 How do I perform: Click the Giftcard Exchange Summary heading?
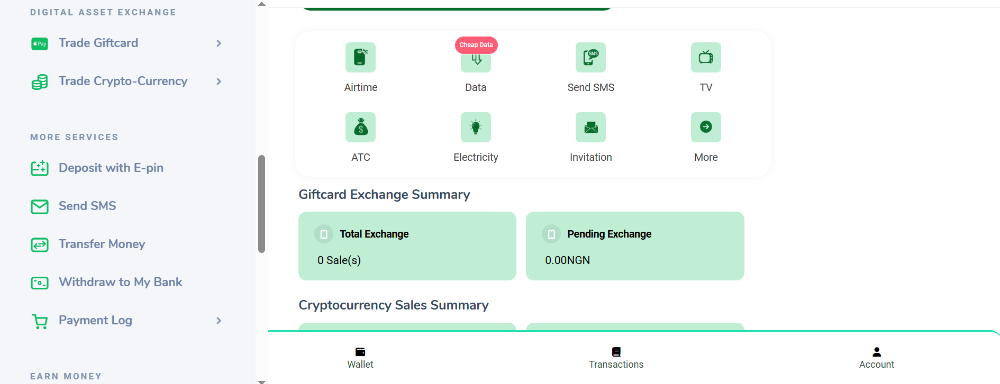[384, 195]
